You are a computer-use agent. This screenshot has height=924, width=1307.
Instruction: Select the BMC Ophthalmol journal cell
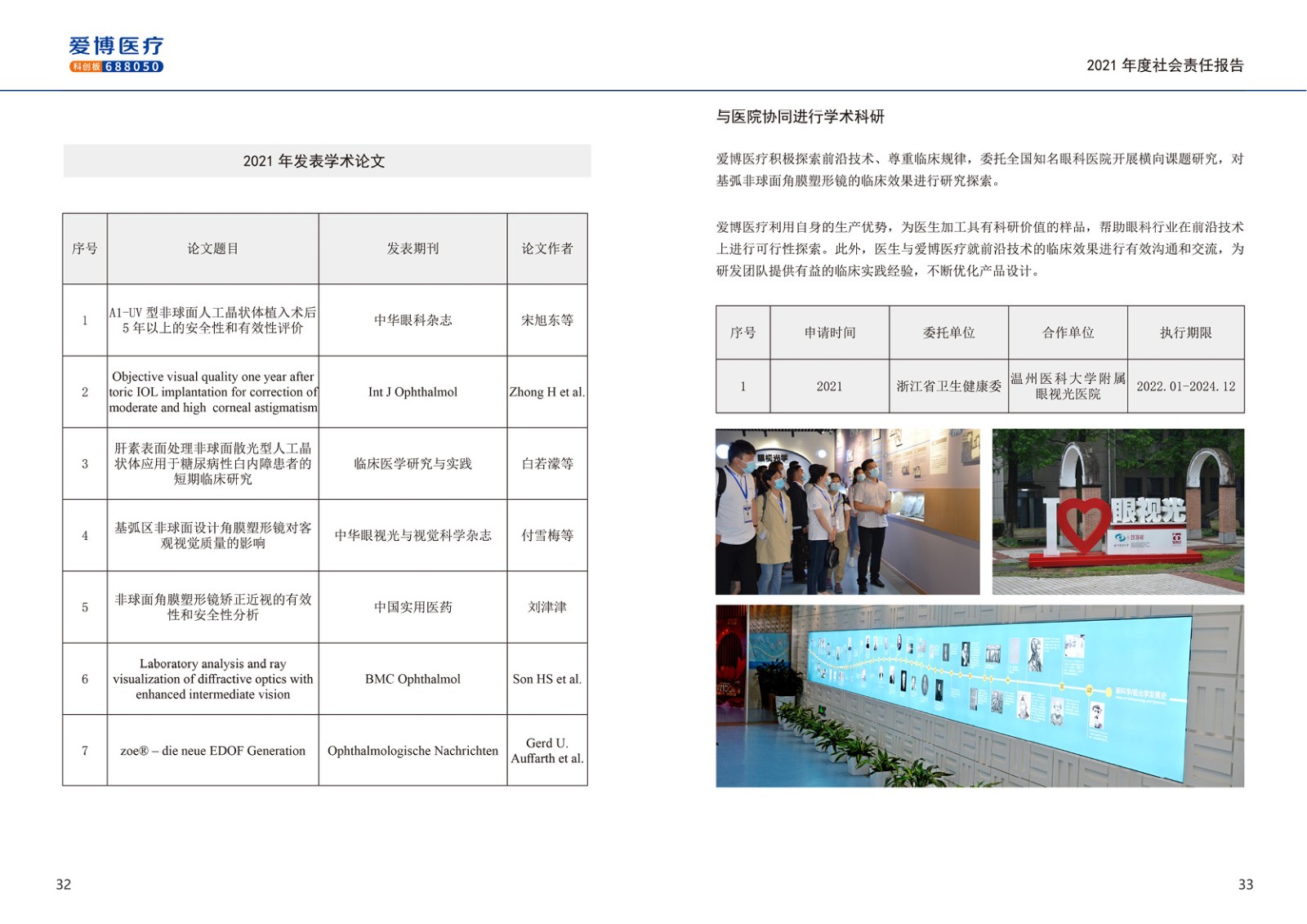pos(413,679)
